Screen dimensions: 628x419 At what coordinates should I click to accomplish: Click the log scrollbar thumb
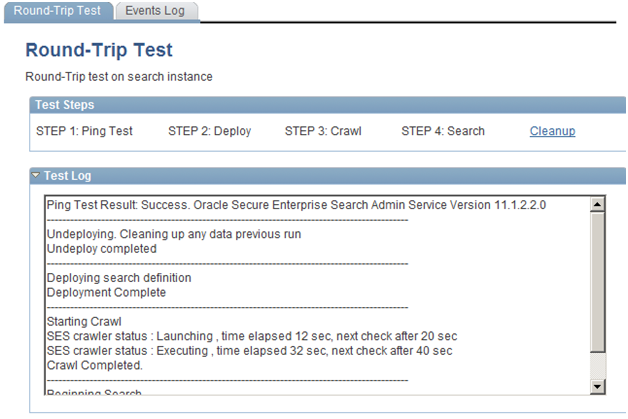click(x=598, y=282)
